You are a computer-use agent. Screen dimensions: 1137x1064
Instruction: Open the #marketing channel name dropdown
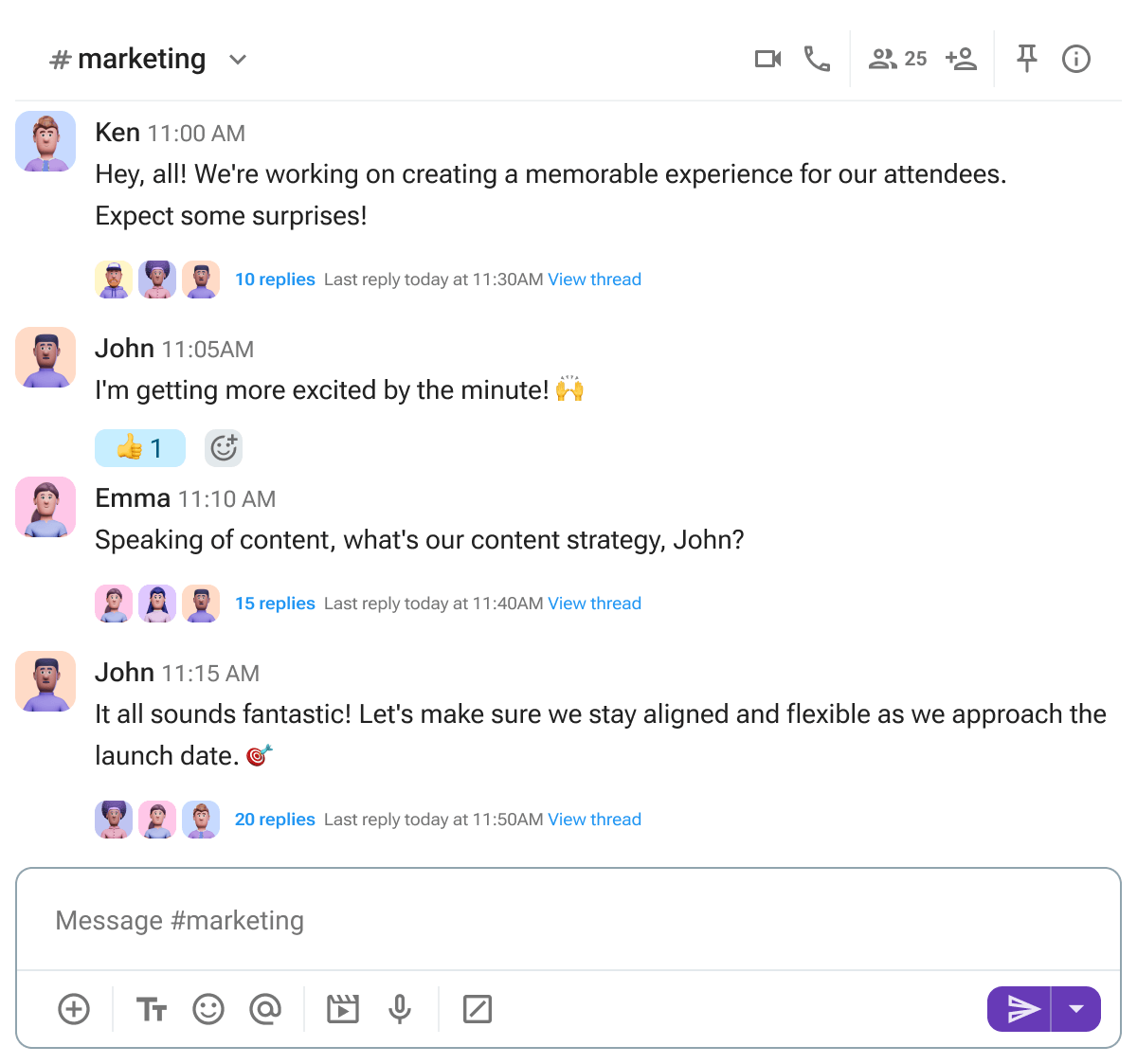(x=237, y=59)
